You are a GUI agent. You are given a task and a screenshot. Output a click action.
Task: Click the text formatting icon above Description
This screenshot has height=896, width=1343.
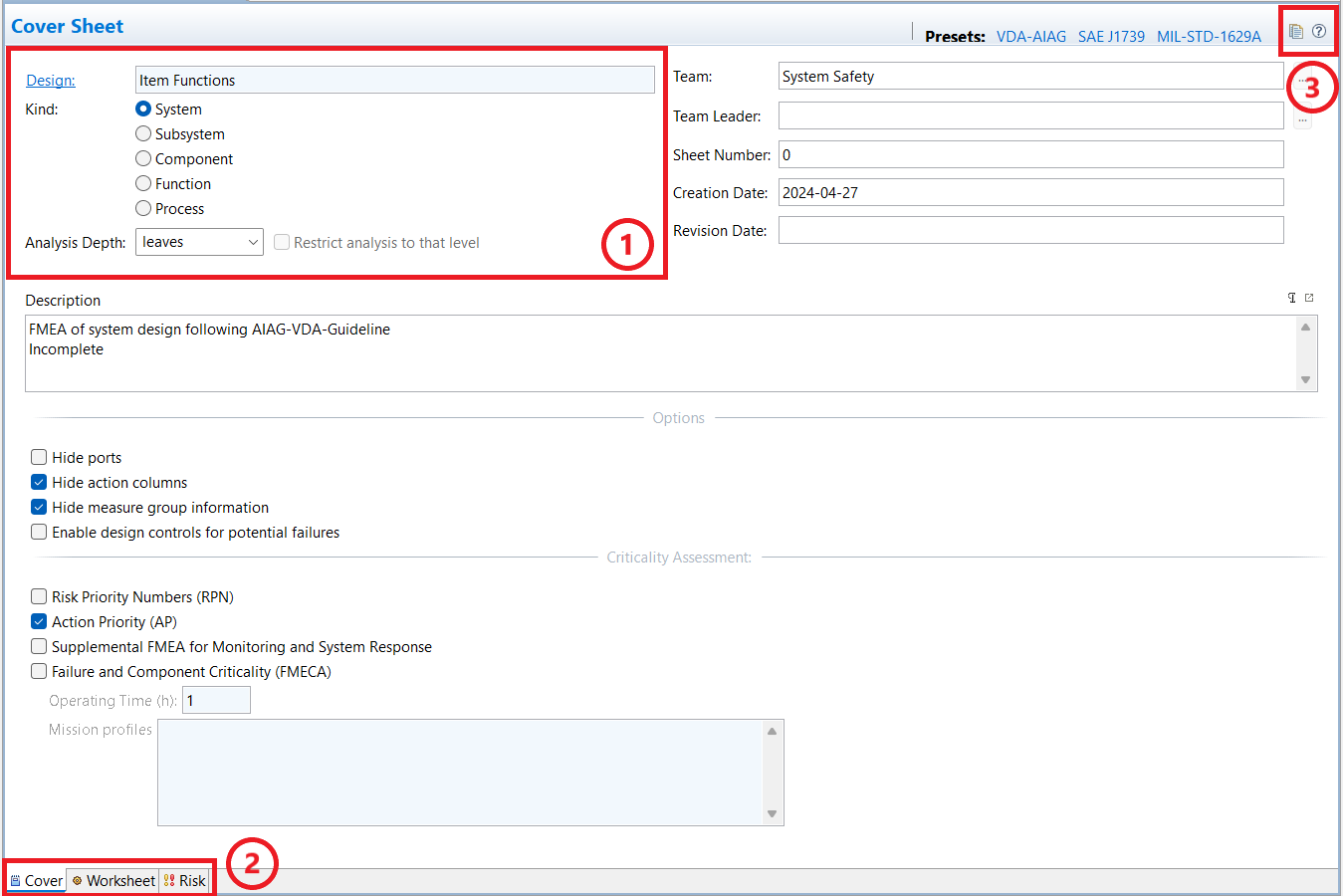pos(1292,298)
